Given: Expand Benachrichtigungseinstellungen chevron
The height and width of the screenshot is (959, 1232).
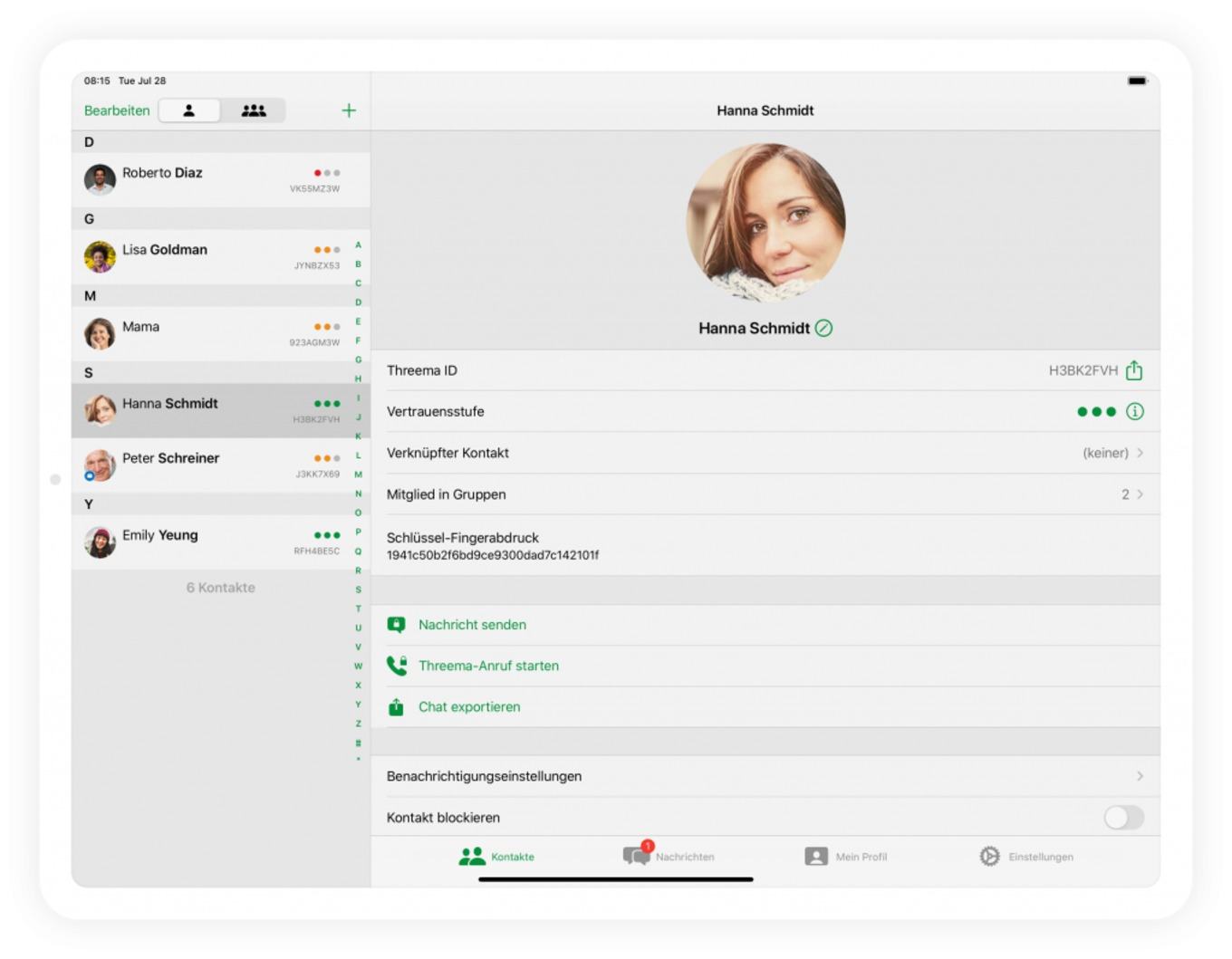Looking at the screenshot, I should pos(1140,776).
